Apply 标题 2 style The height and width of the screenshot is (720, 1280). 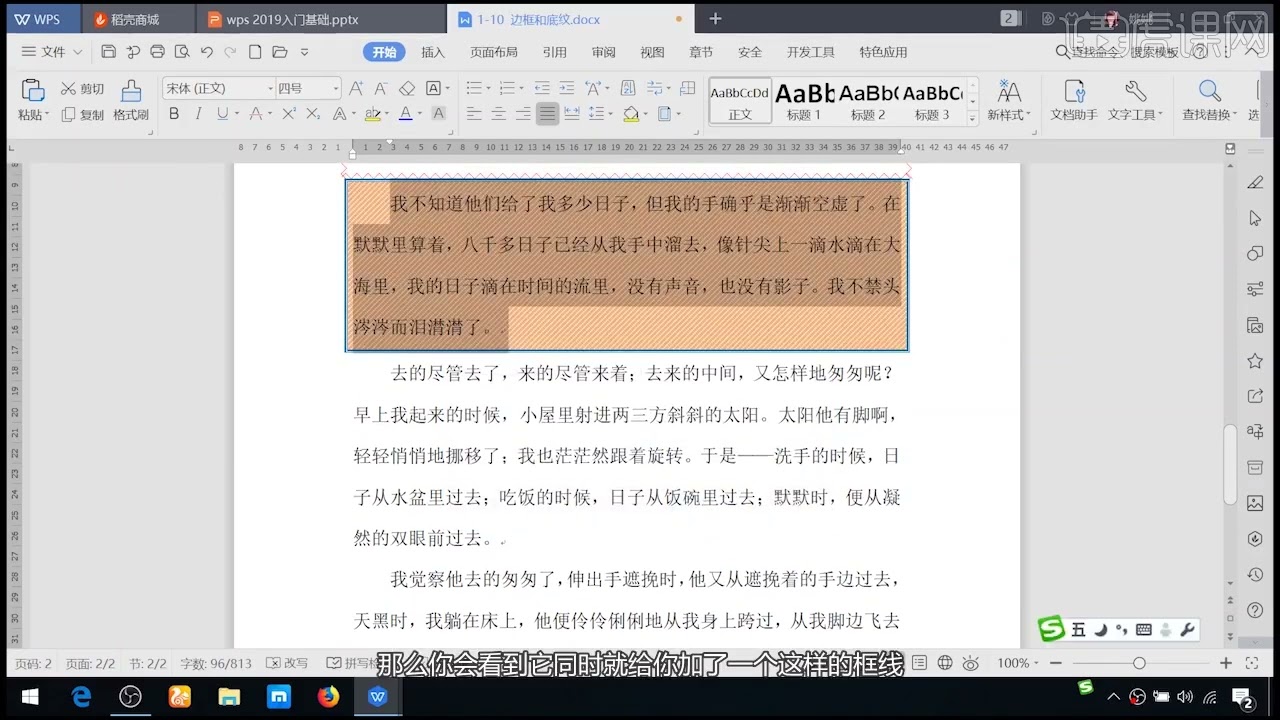coord(868,101)
